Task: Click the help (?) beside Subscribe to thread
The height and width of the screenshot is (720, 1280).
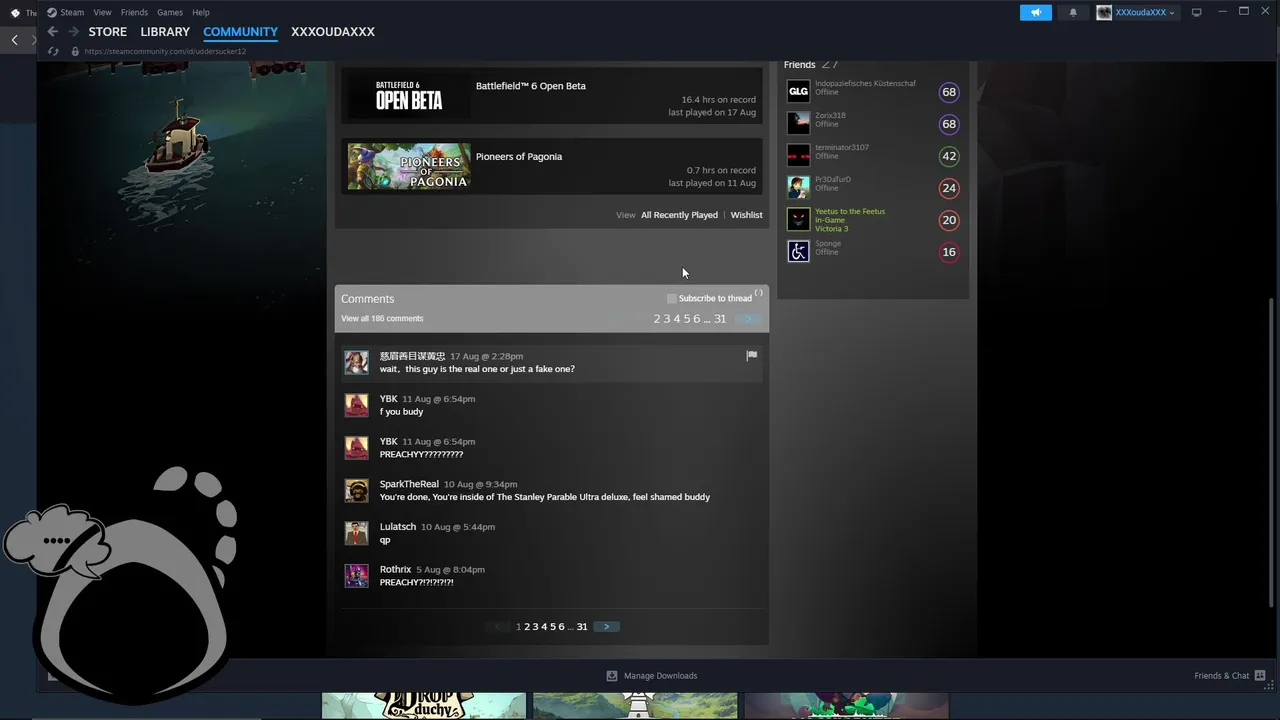Action: coord(758,293)
